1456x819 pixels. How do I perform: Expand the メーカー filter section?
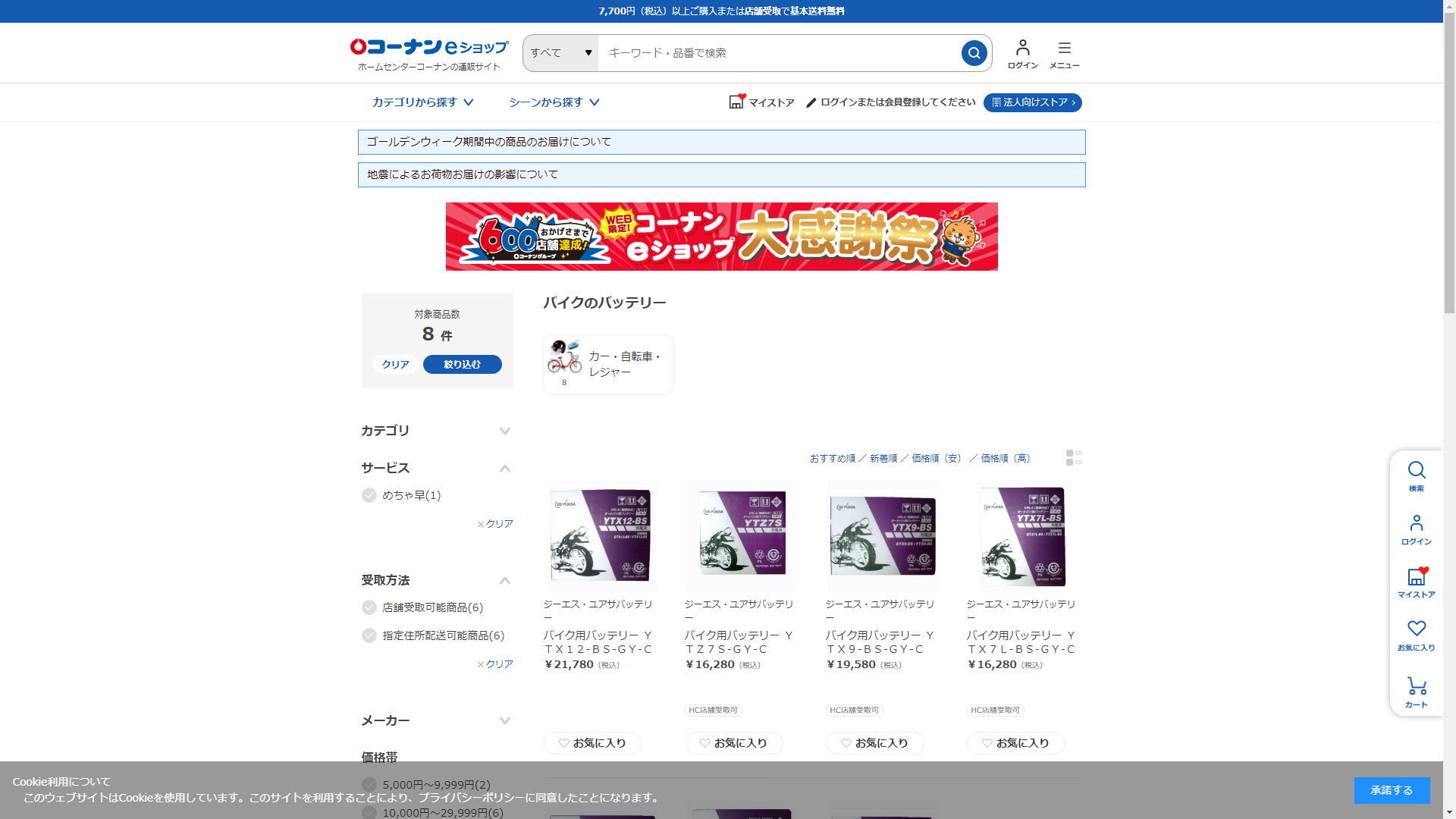point(504,720)
